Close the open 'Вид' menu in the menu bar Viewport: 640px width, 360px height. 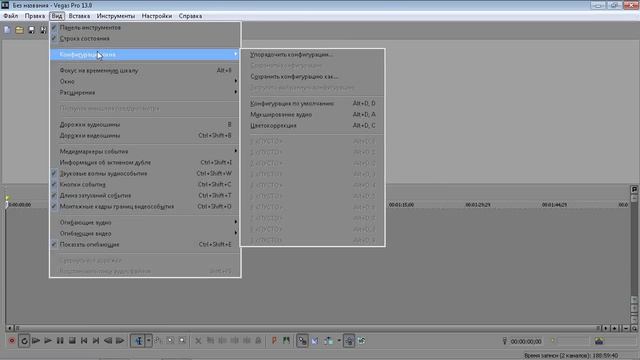click(x=57, y=16)
